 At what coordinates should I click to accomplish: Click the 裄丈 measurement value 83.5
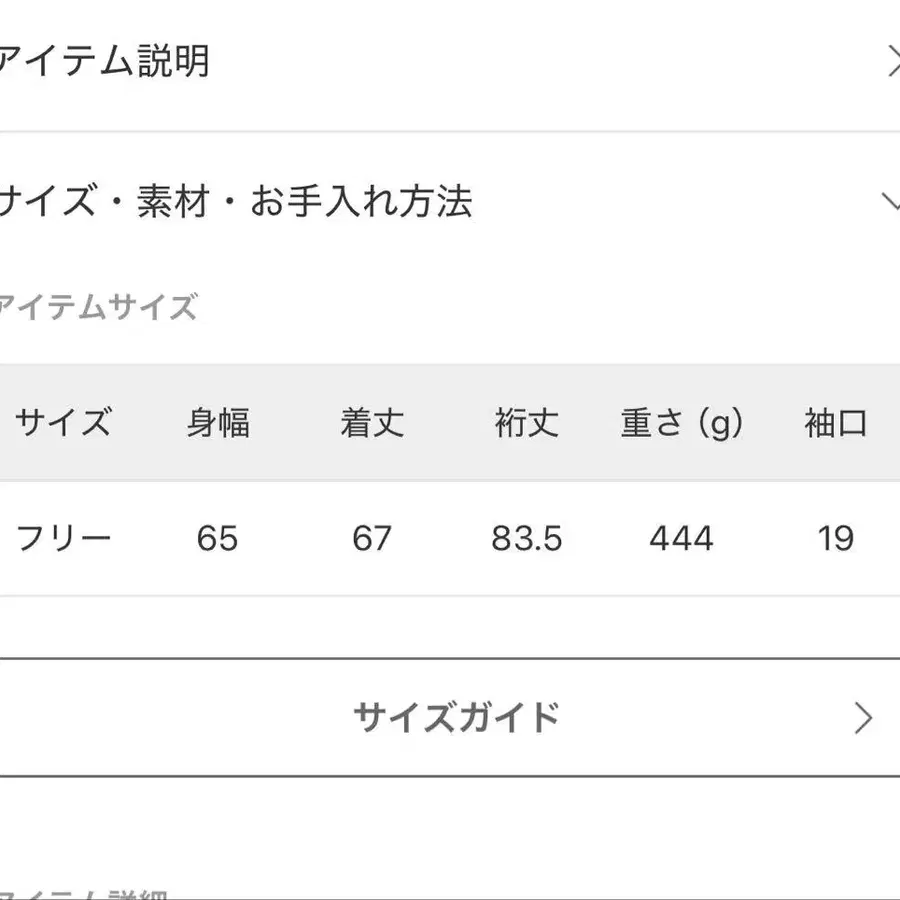tap(527, 538)
